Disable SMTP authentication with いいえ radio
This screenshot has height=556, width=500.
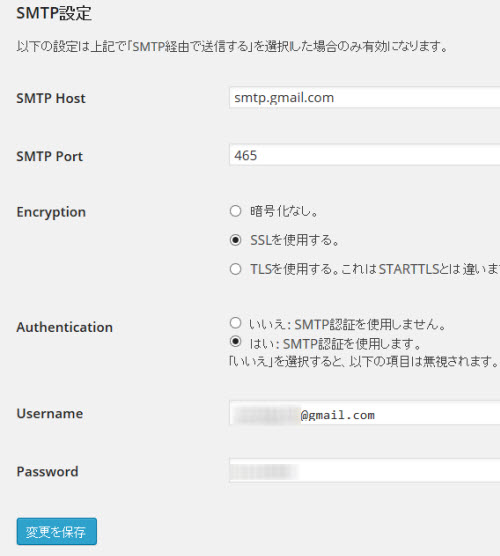(235, 323)
